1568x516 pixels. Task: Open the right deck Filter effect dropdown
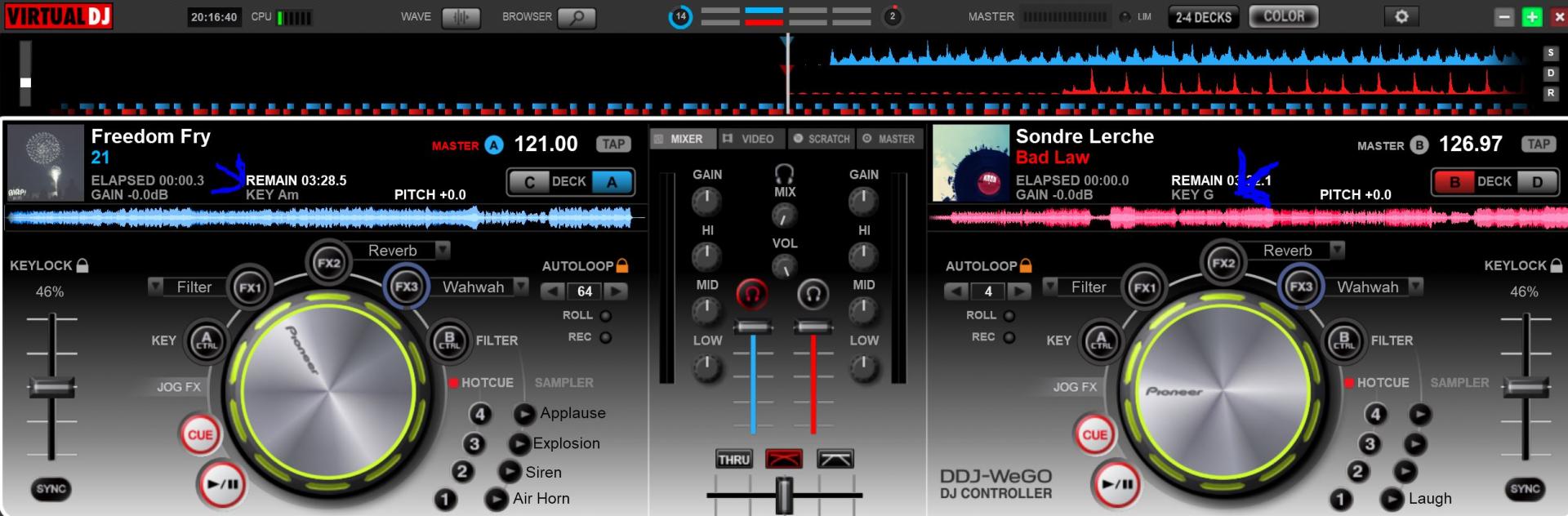1050,287
